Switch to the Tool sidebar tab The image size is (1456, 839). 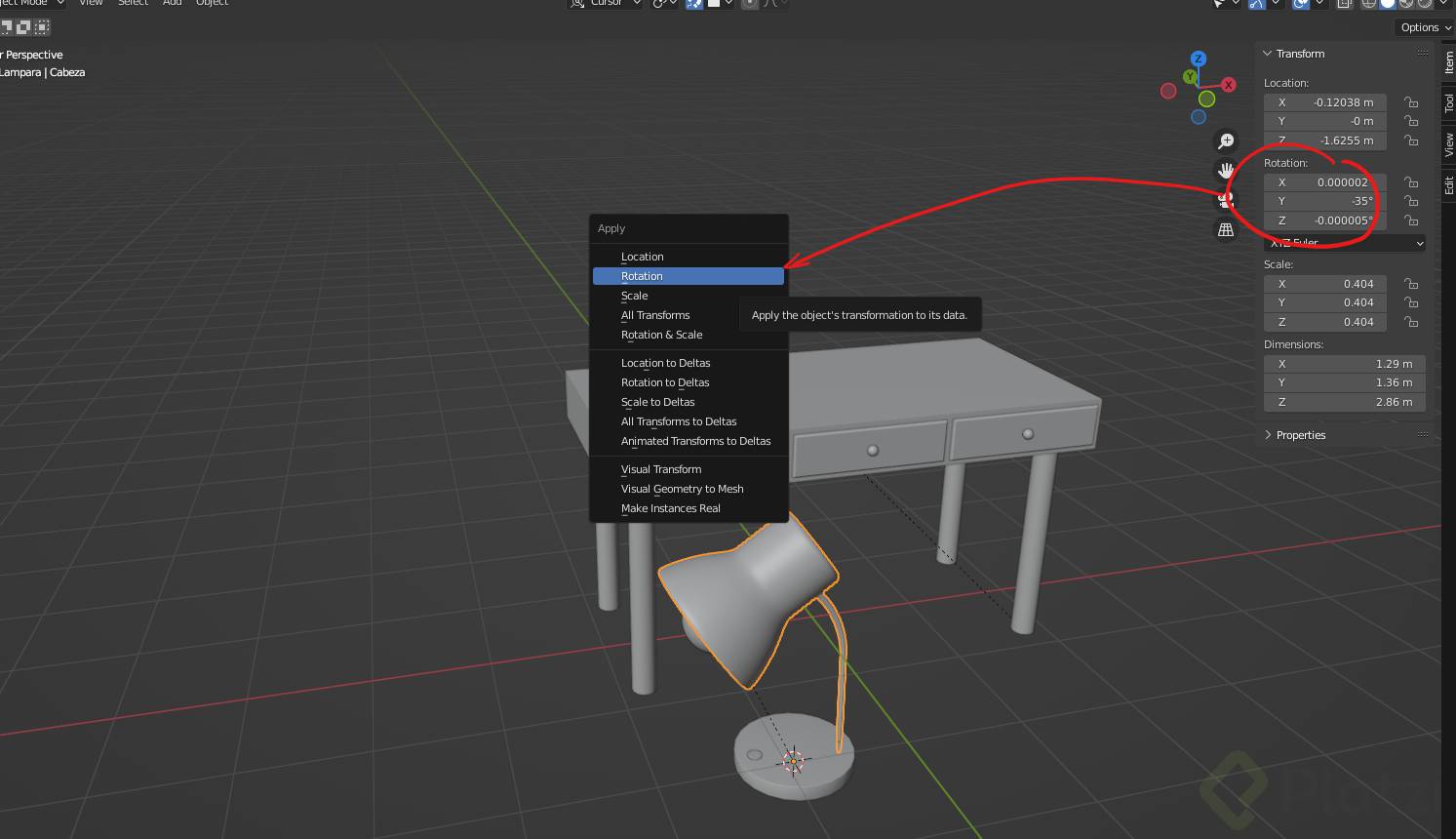1448,102
